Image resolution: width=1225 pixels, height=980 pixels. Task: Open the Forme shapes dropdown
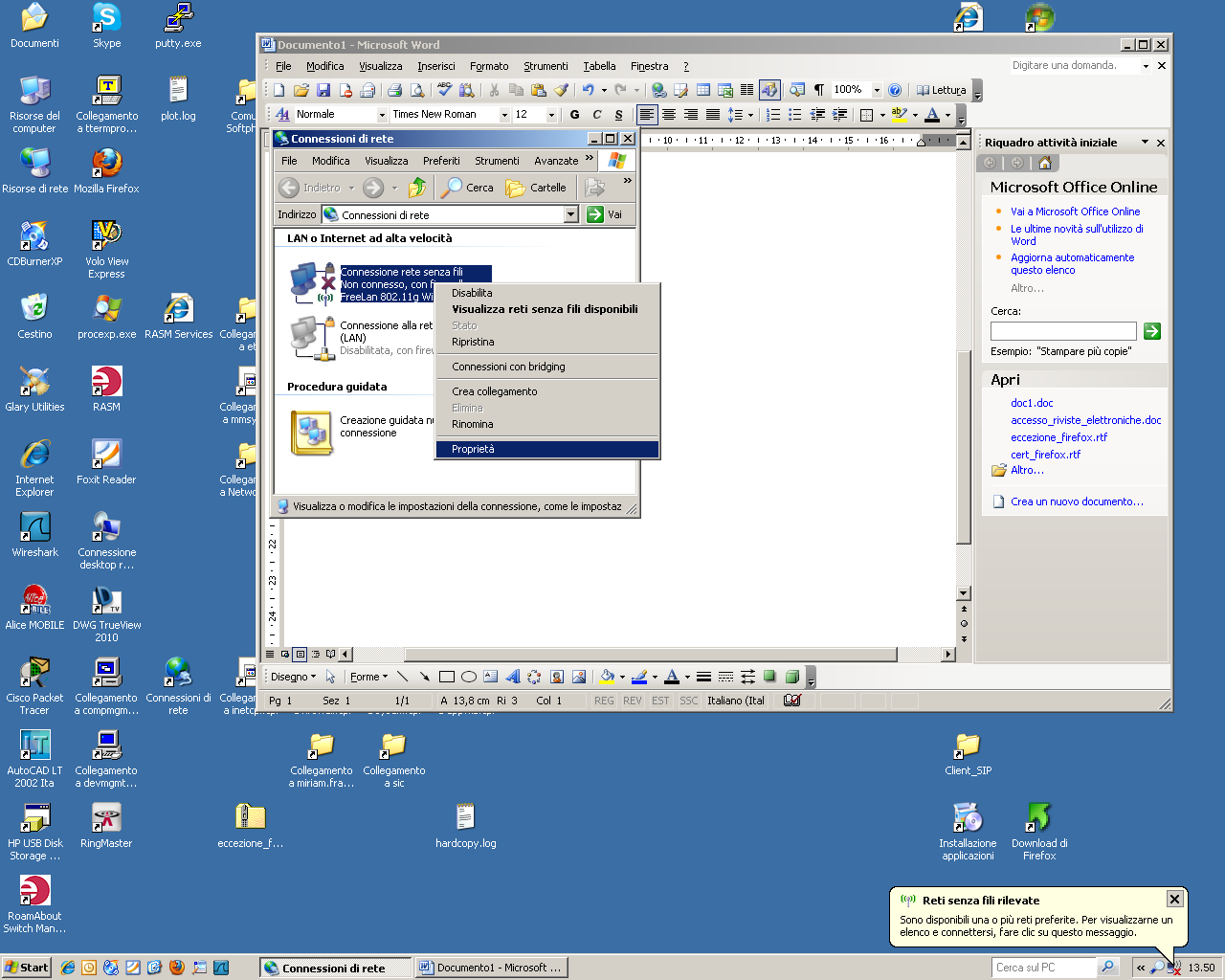tap(368, 677)
